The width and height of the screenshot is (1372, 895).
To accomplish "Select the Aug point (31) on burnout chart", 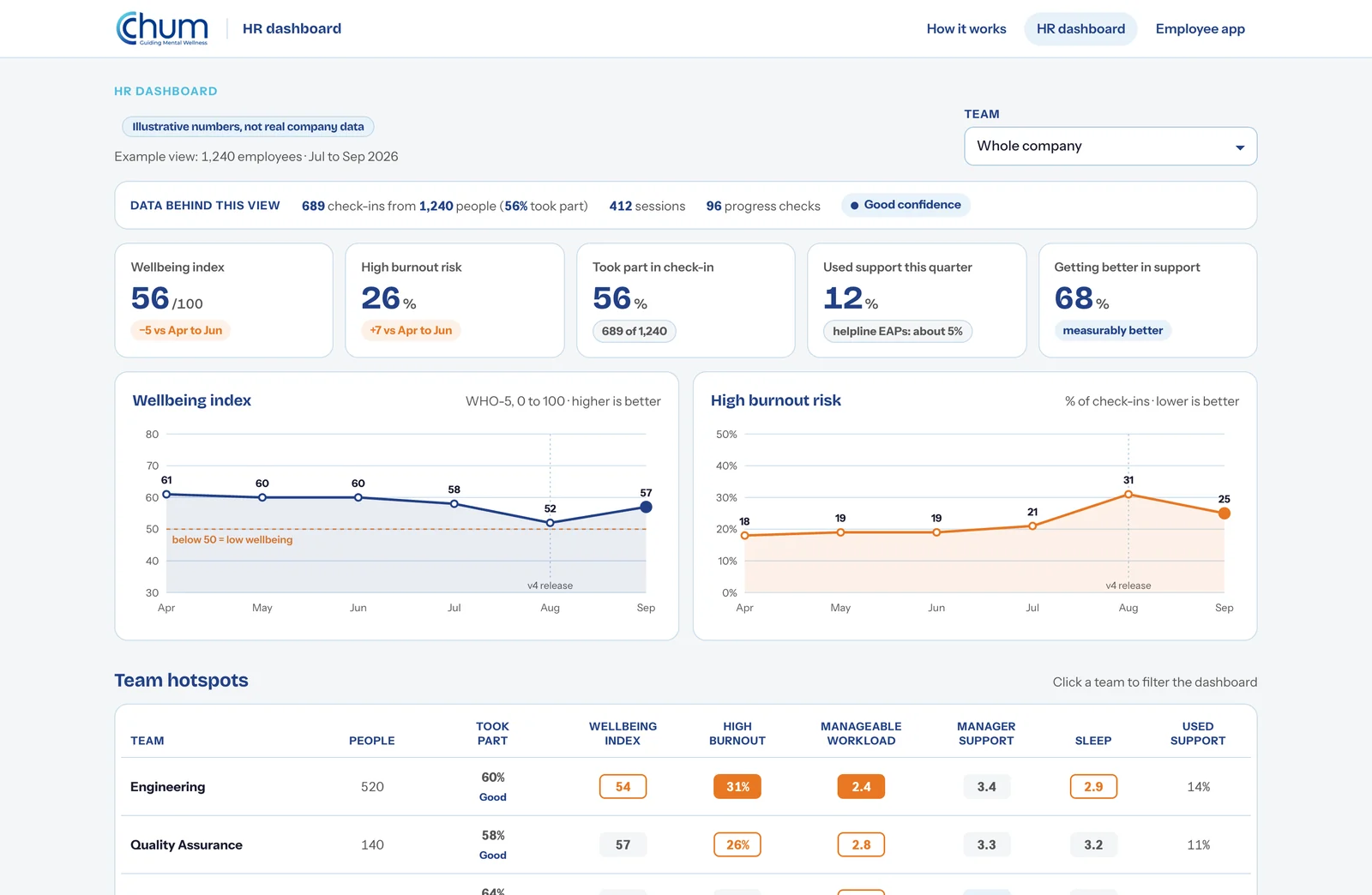I will pyautogui.click(x=1128, y=494).
